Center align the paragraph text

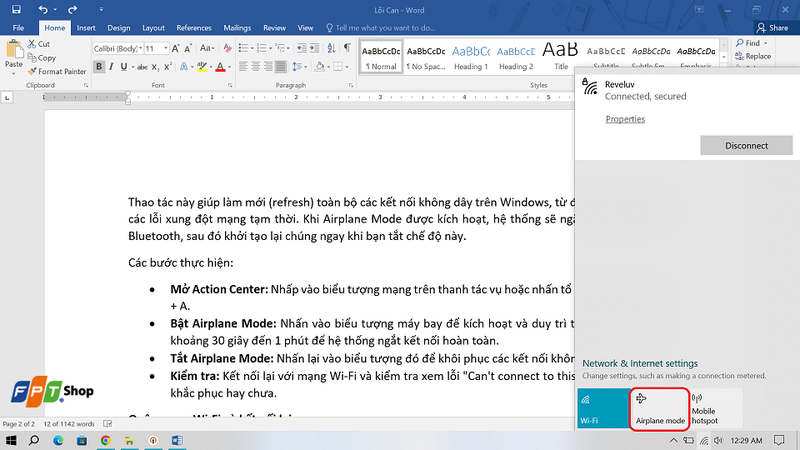coord(256,67)
